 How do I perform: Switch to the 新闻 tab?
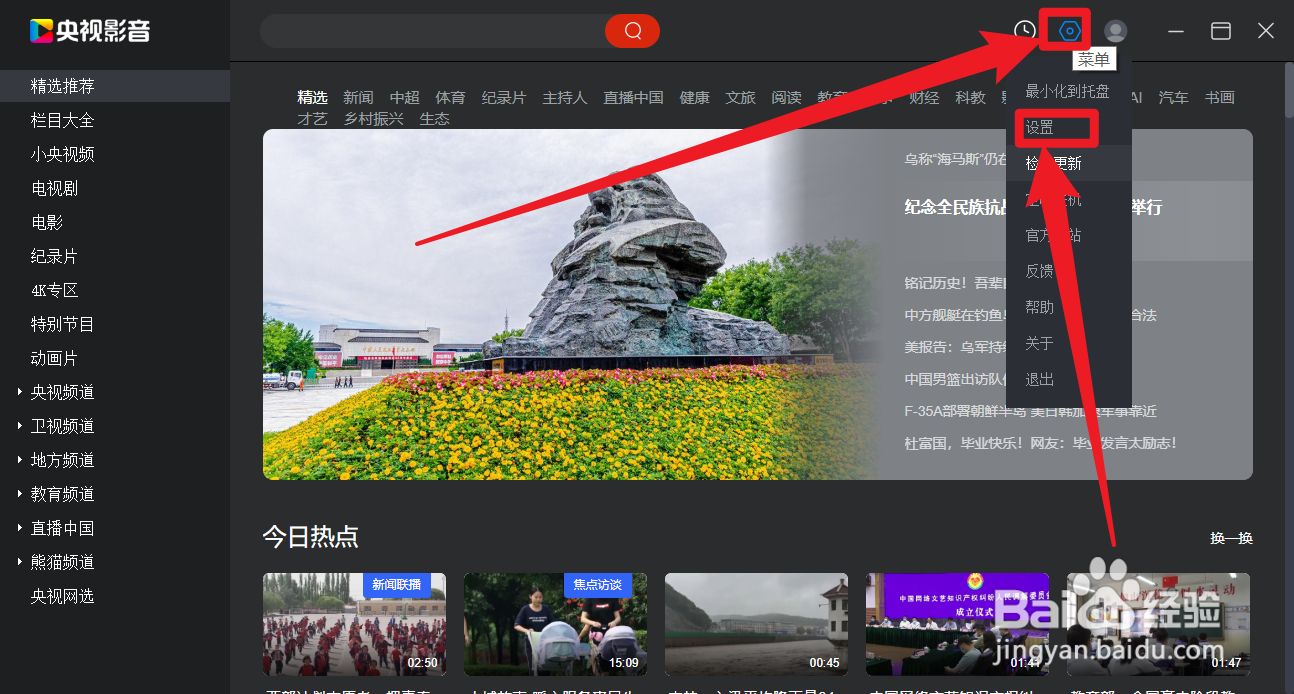click(x=358, y=97)
